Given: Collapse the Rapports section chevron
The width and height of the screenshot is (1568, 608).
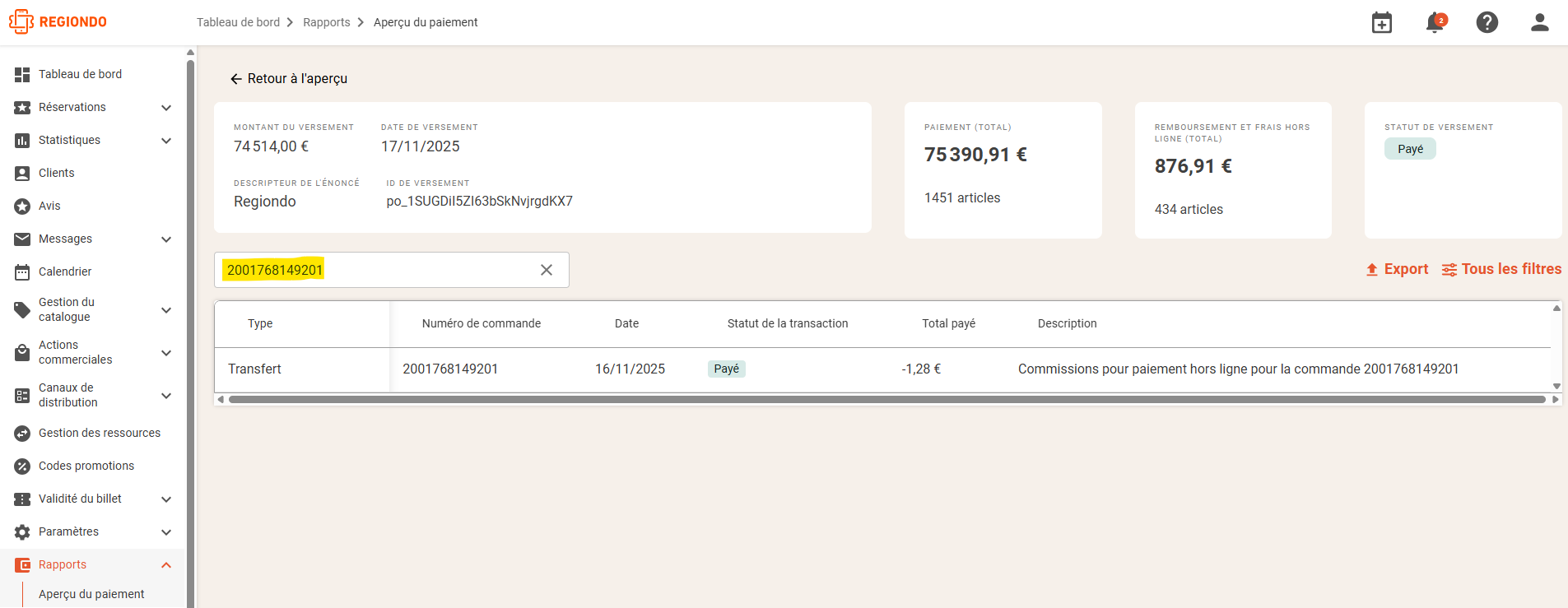Looking at the screenshot, I should (166, 565).
